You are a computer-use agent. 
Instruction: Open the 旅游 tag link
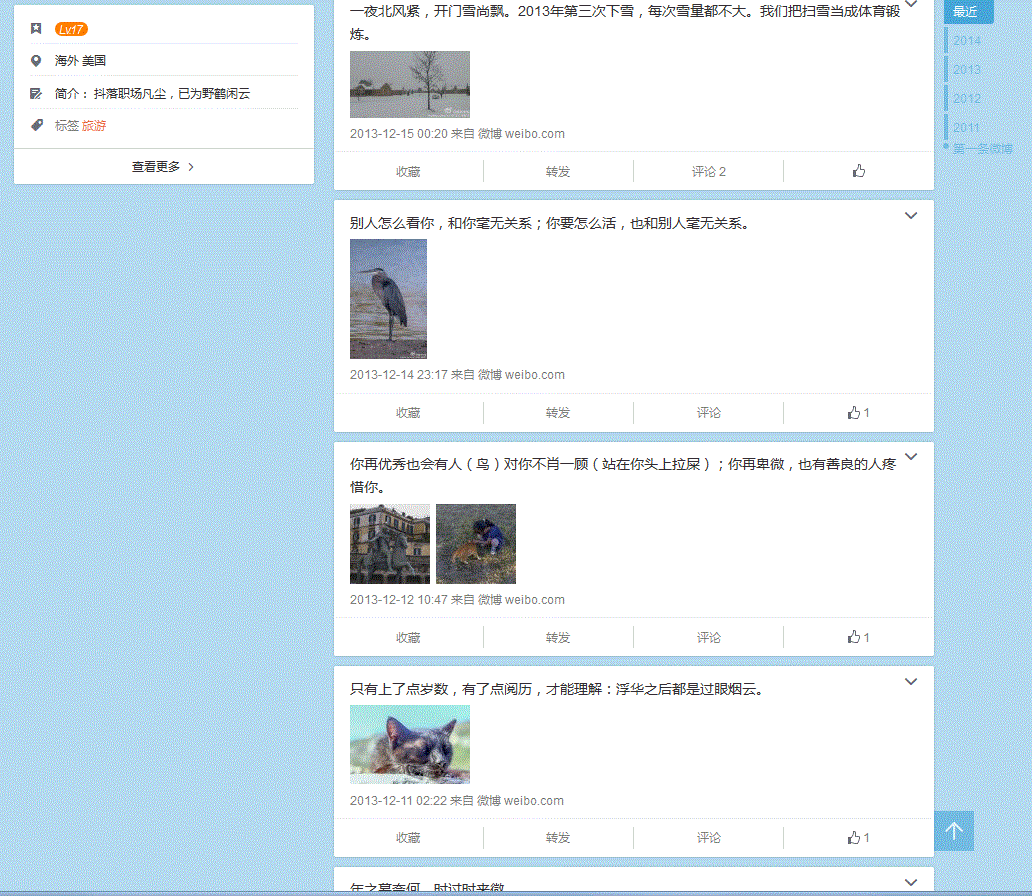94,126
